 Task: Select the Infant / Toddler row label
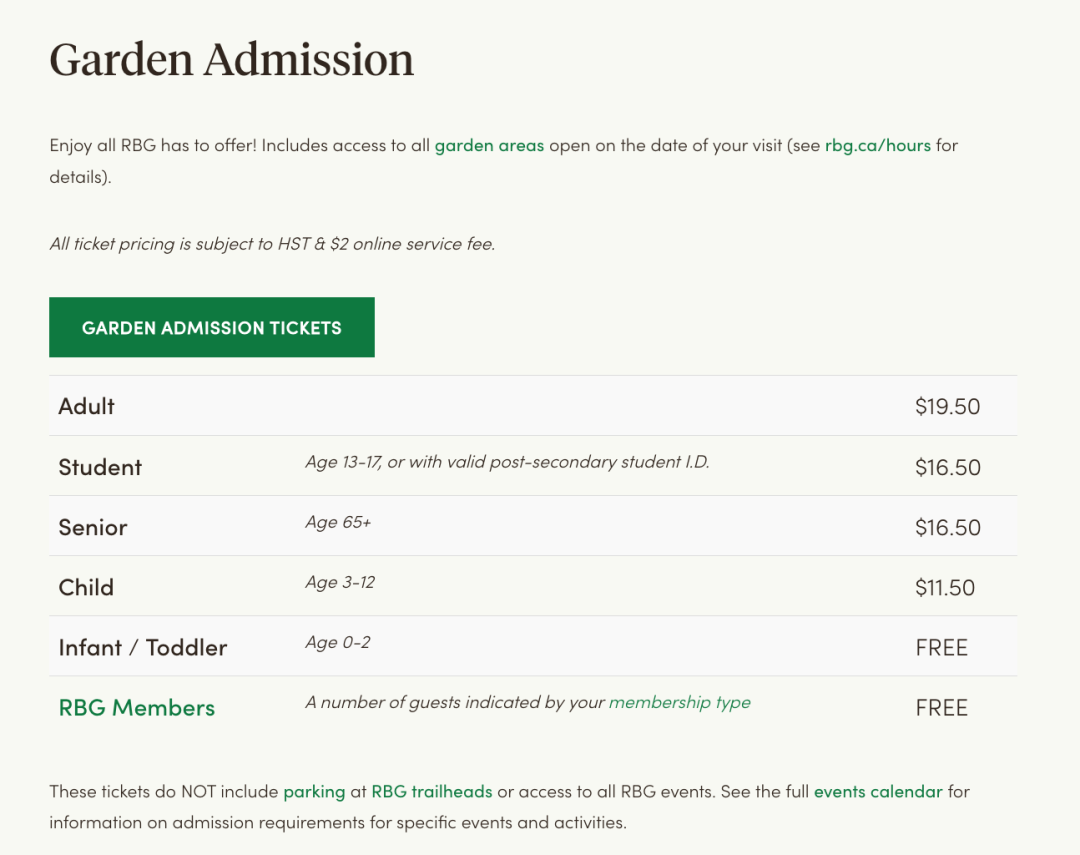point(143,648)
